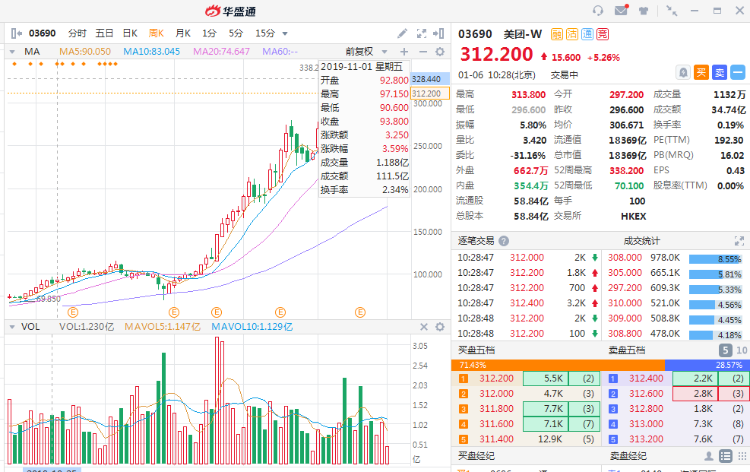
Task: Open VOL indicator settings gear
Action: 440,327
